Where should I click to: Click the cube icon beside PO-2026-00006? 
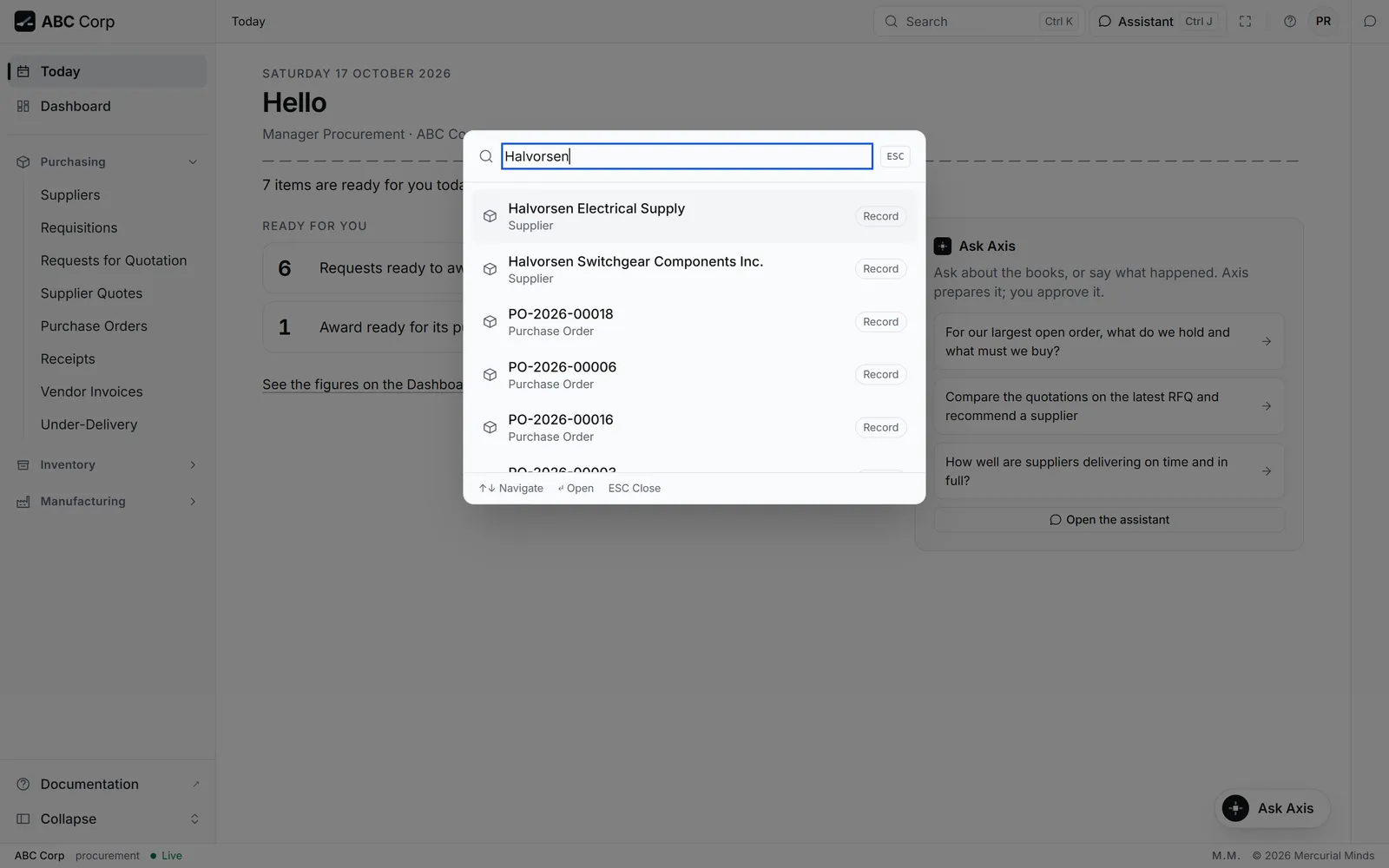point(490,375)
